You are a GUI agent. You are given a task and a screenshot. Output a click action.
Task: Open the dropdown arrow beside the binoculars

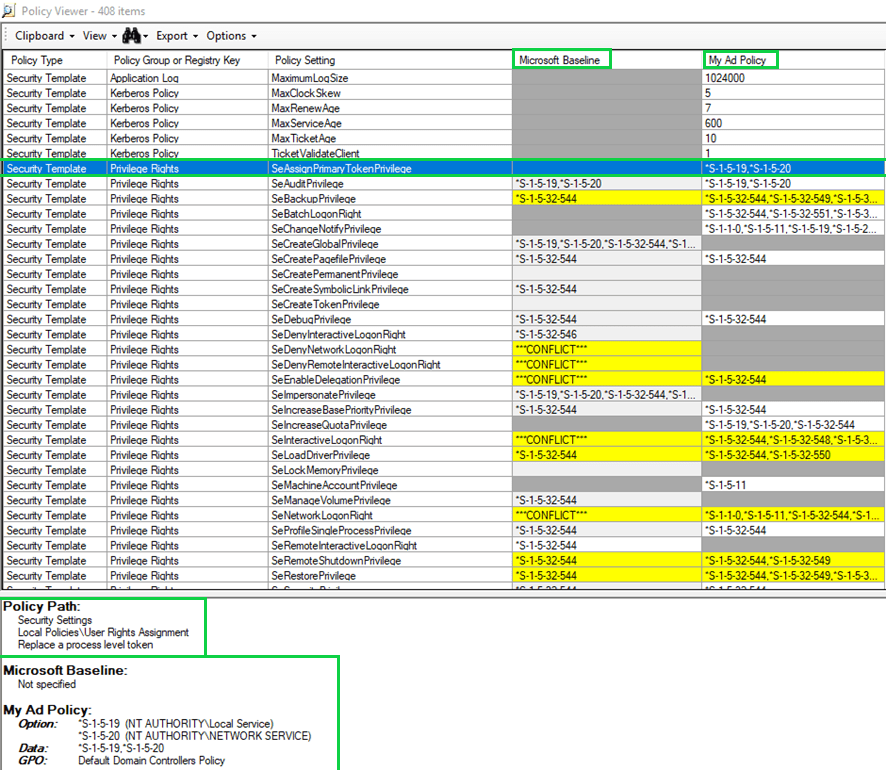146,37
